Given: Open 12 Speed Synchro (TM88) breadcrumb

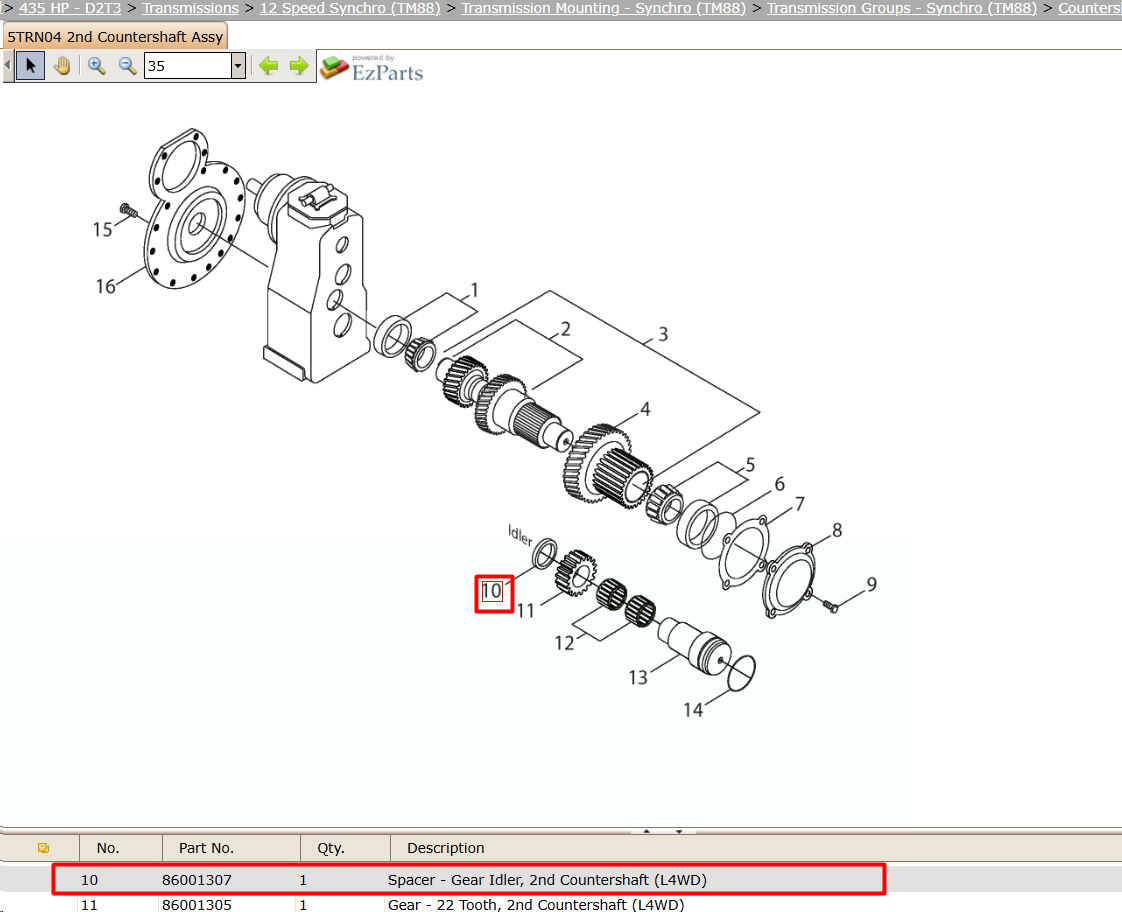Looking at the screenshot, I should click(x=350, y=8).
